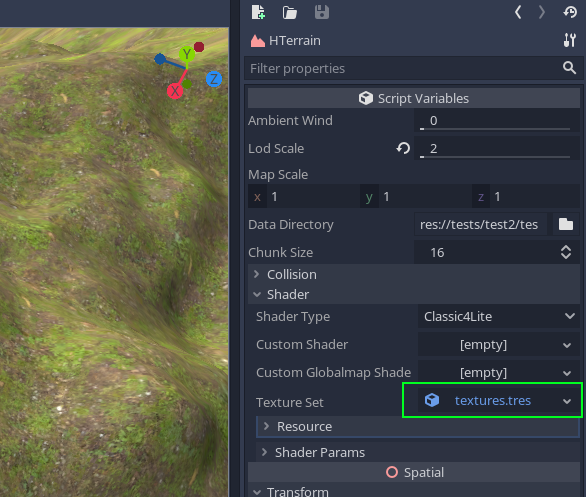Create a new resource in the inspector
The height and width of the screenshot is (497, 586).
tap(258, 12)
